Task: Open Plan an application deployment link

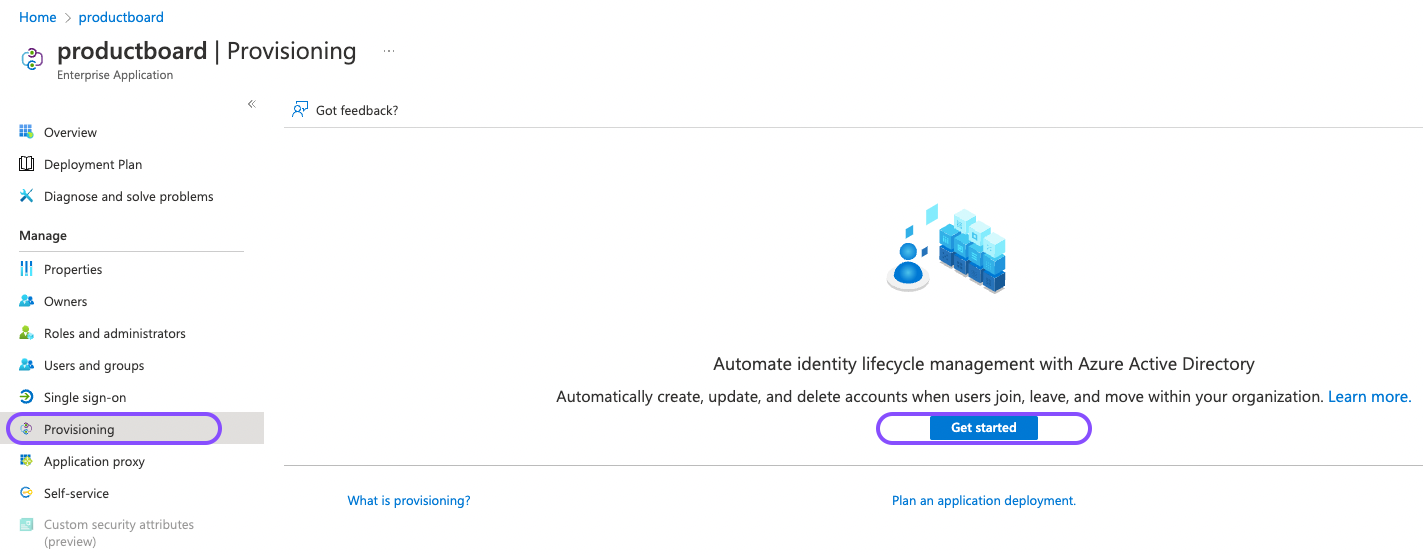Action: pyautogui.click(x=984, y=500)
